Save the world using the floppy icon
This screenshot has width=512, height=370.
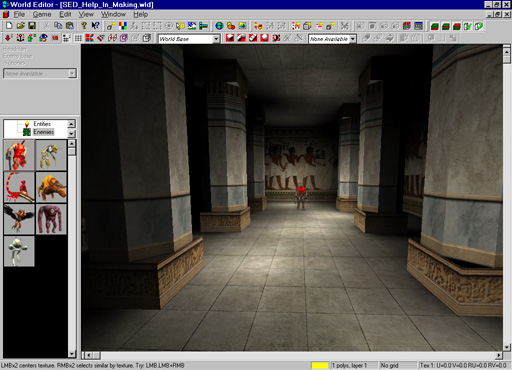[32, 26]
